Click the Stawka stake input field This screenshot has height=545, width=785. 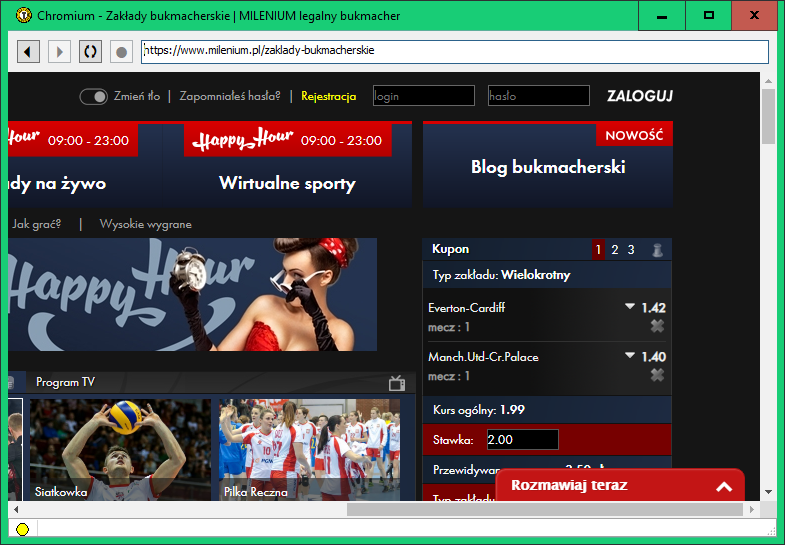pyautogui.click(x=523, y=440)
